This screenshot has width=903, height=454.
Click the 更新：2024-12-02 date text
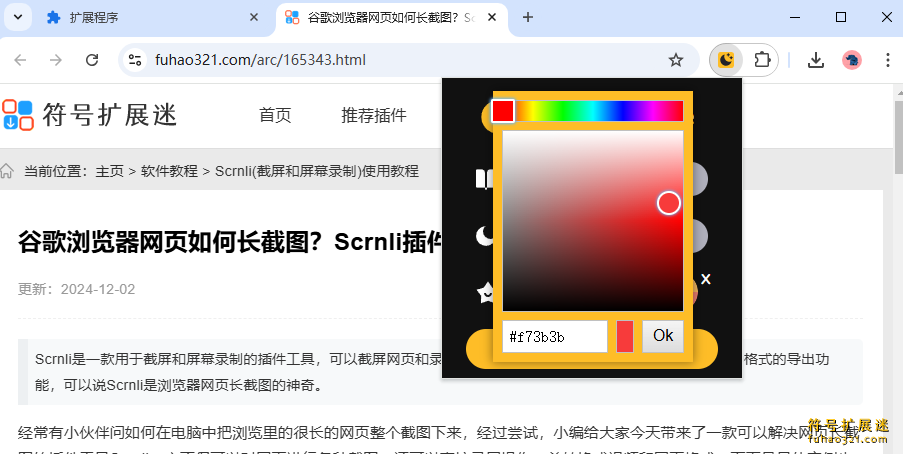tap(77, 289)
